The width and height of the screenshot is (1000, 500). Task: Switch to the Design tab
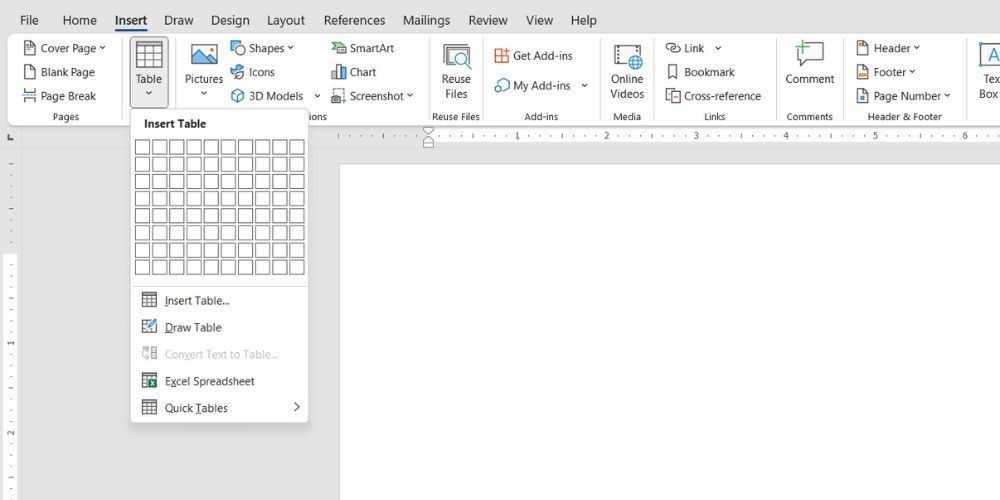click(x=230, y=20)
